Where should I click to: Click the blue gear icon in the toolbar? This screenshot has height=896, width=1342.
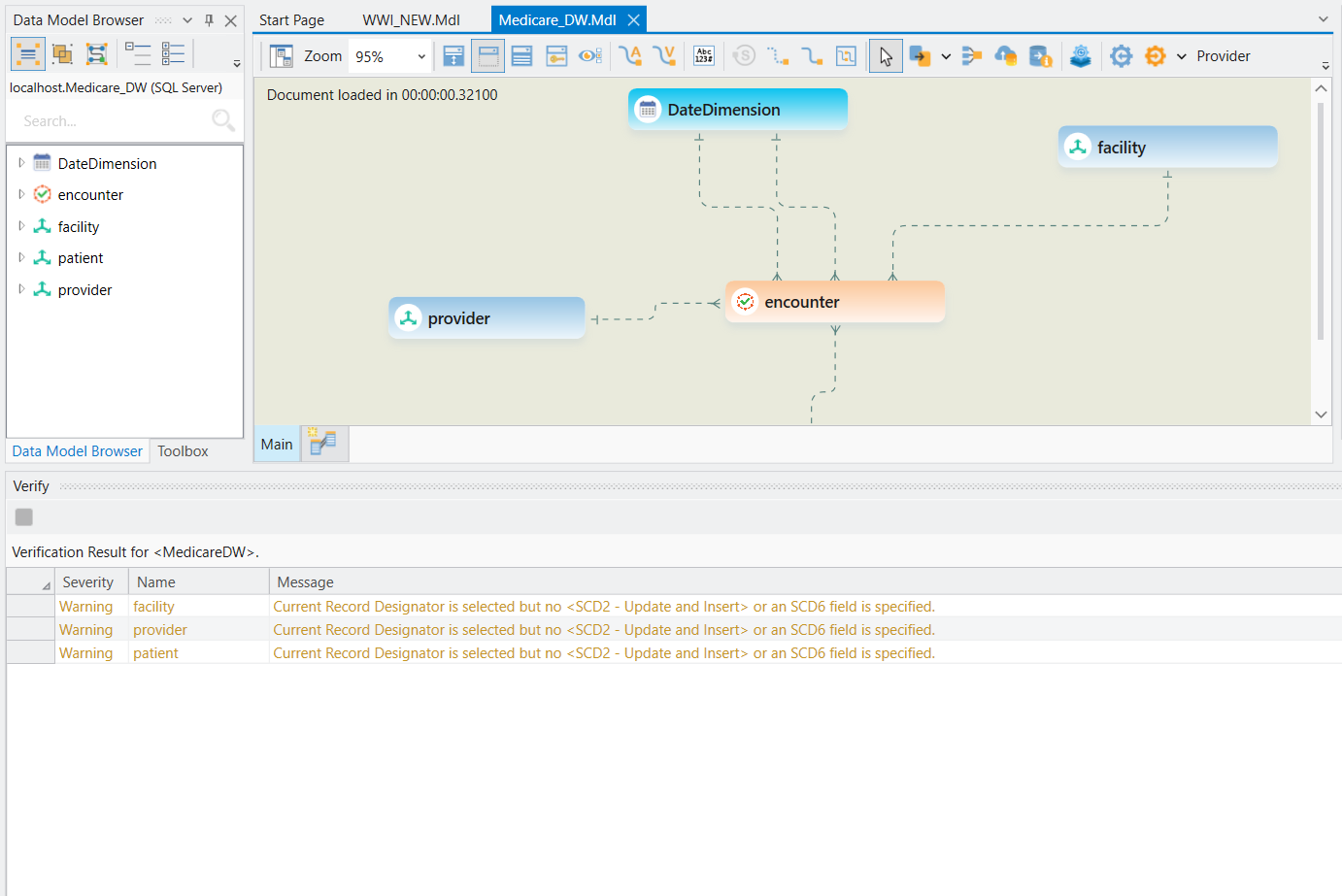1121,56
